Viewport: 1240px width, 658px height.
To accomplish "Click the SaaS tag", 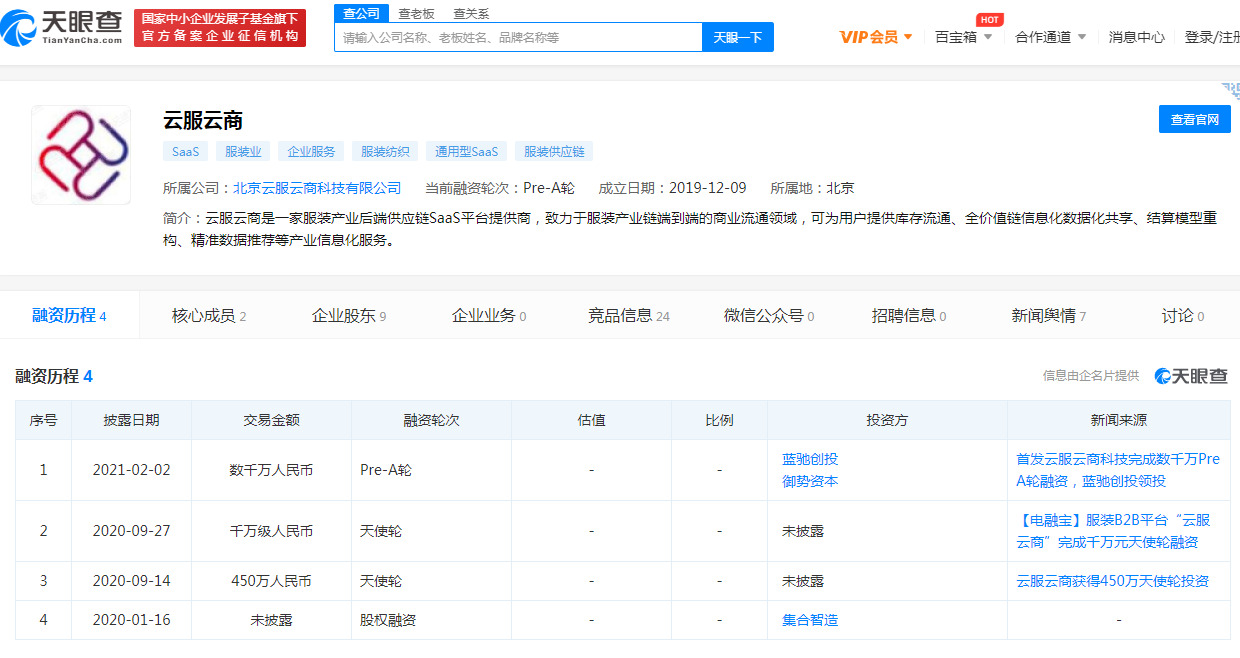I will point(186,152).
